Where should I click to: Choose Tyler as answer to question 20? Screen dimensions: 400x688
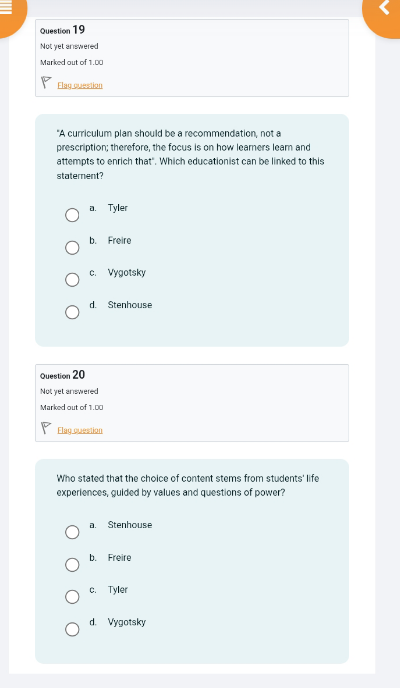72,597
